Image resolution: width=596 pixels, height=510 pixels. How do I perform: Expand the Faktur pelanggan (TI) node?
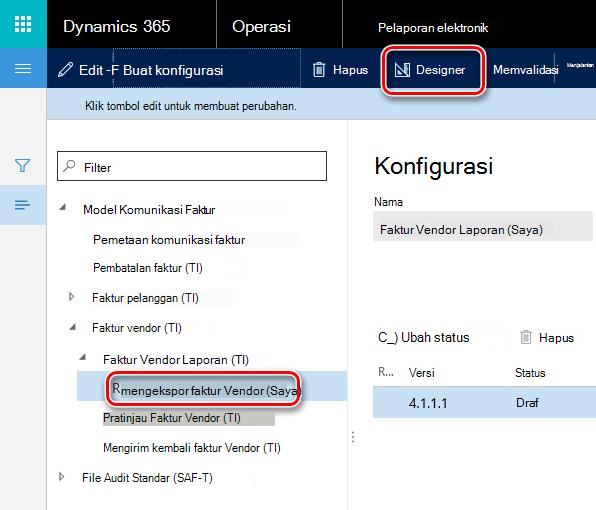[x=71, y=296]
